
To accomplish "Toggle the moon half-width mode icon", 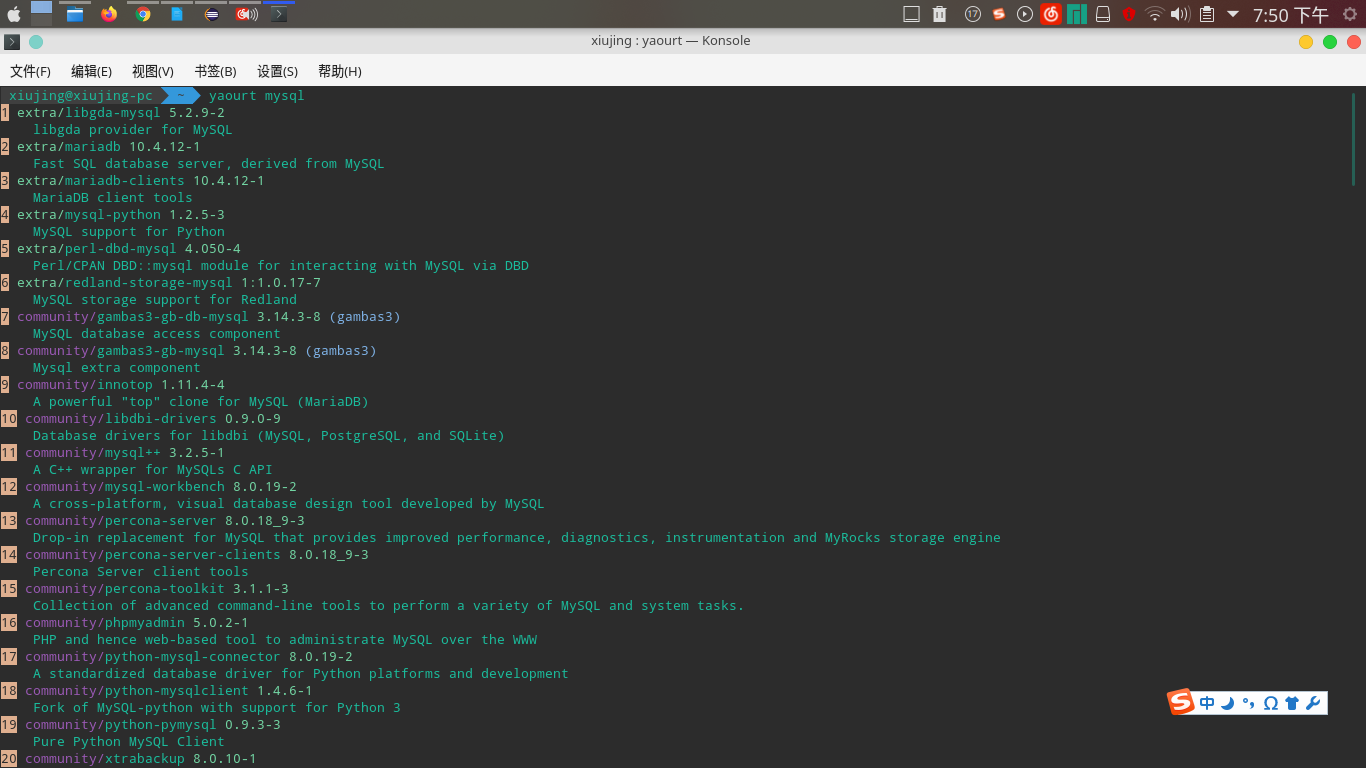I will [1228, 703].
